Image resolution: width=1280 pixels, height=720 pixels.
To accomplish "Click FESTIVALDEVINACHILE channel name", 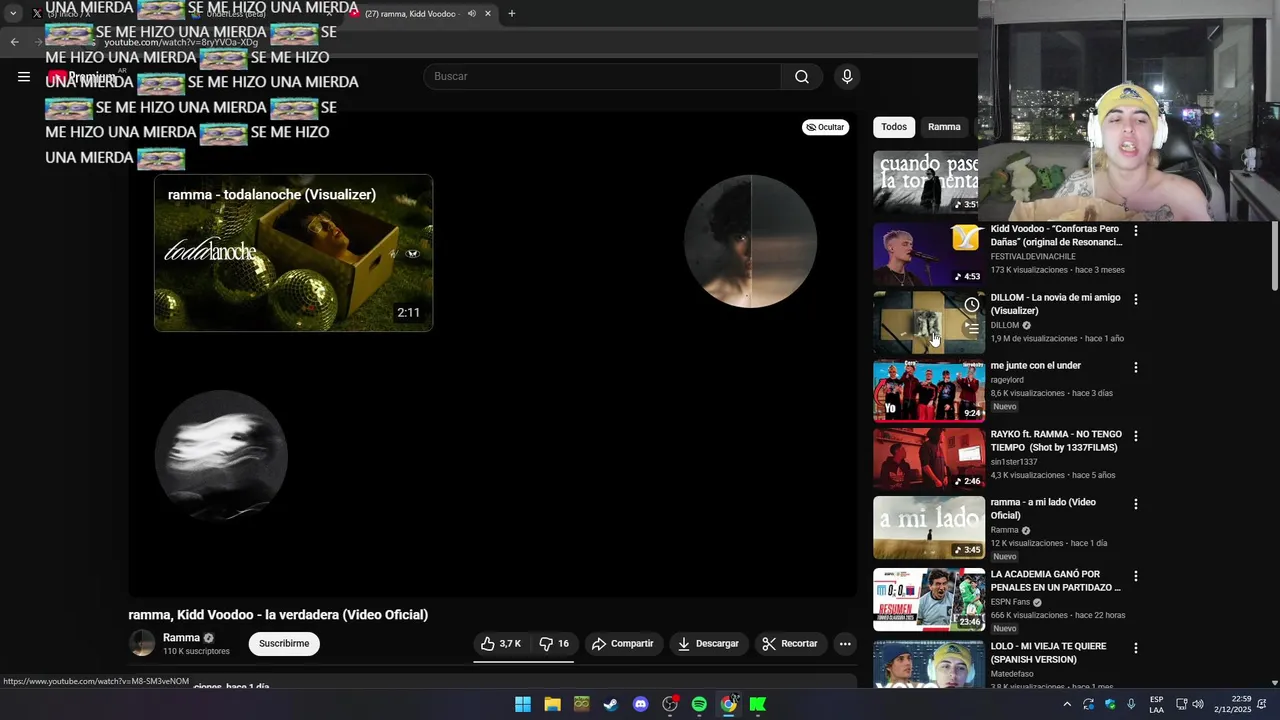I will tap(1033, 257).
